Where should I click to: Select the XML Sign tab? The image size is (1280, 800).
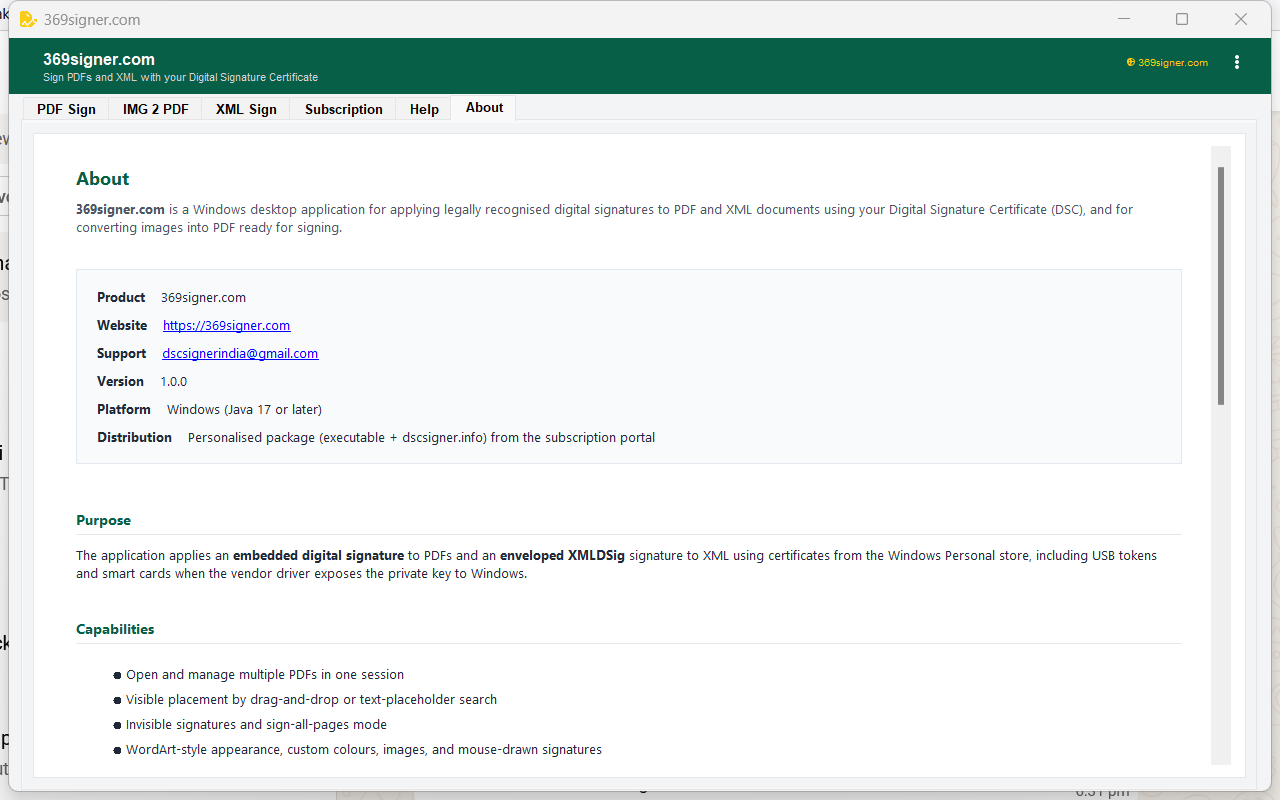click(x=246, y=109)
